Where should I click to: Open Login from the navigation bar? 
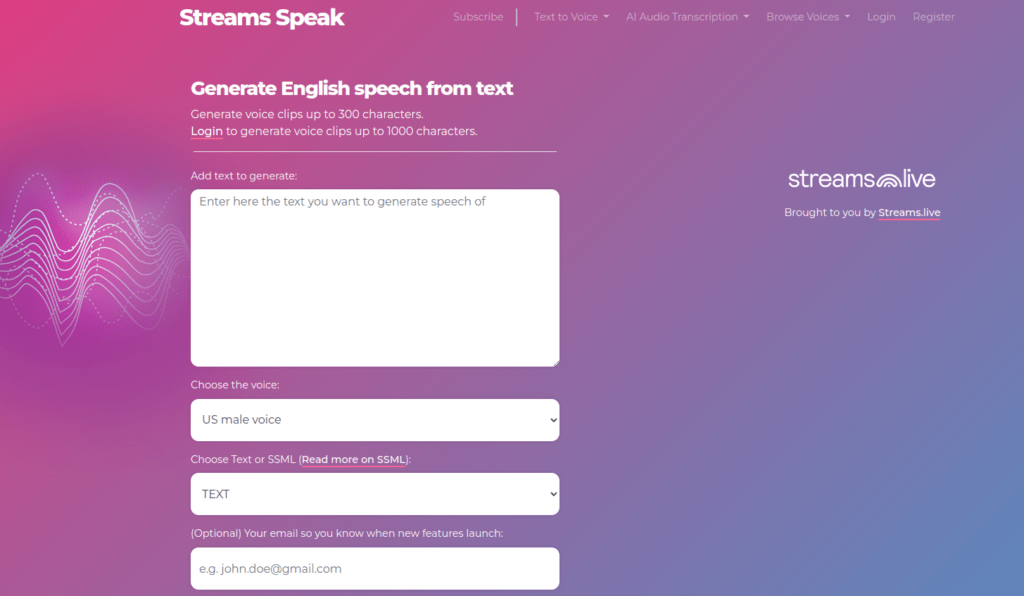881,17
